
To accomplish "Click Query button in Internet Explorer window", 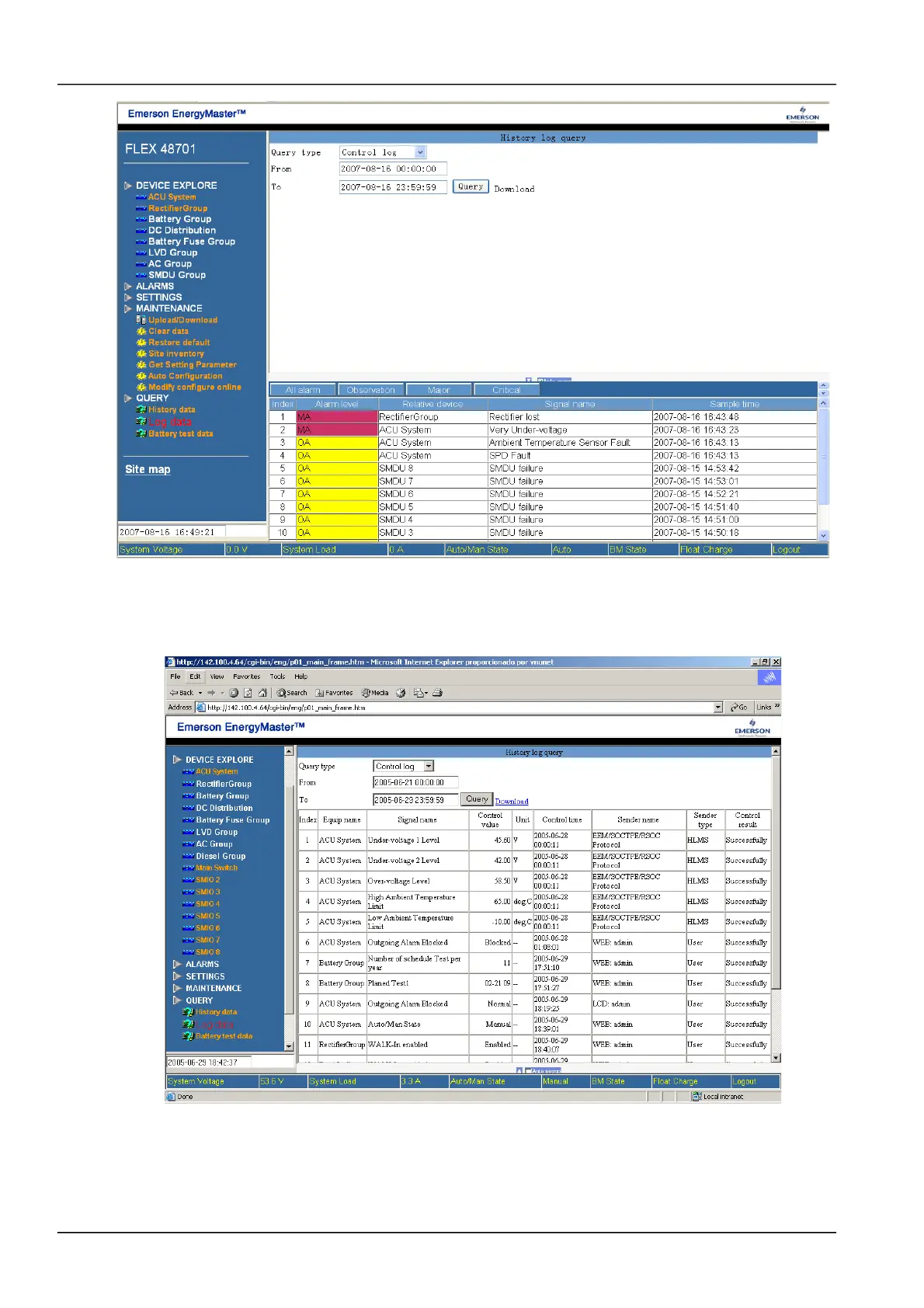I will (477, 799).
